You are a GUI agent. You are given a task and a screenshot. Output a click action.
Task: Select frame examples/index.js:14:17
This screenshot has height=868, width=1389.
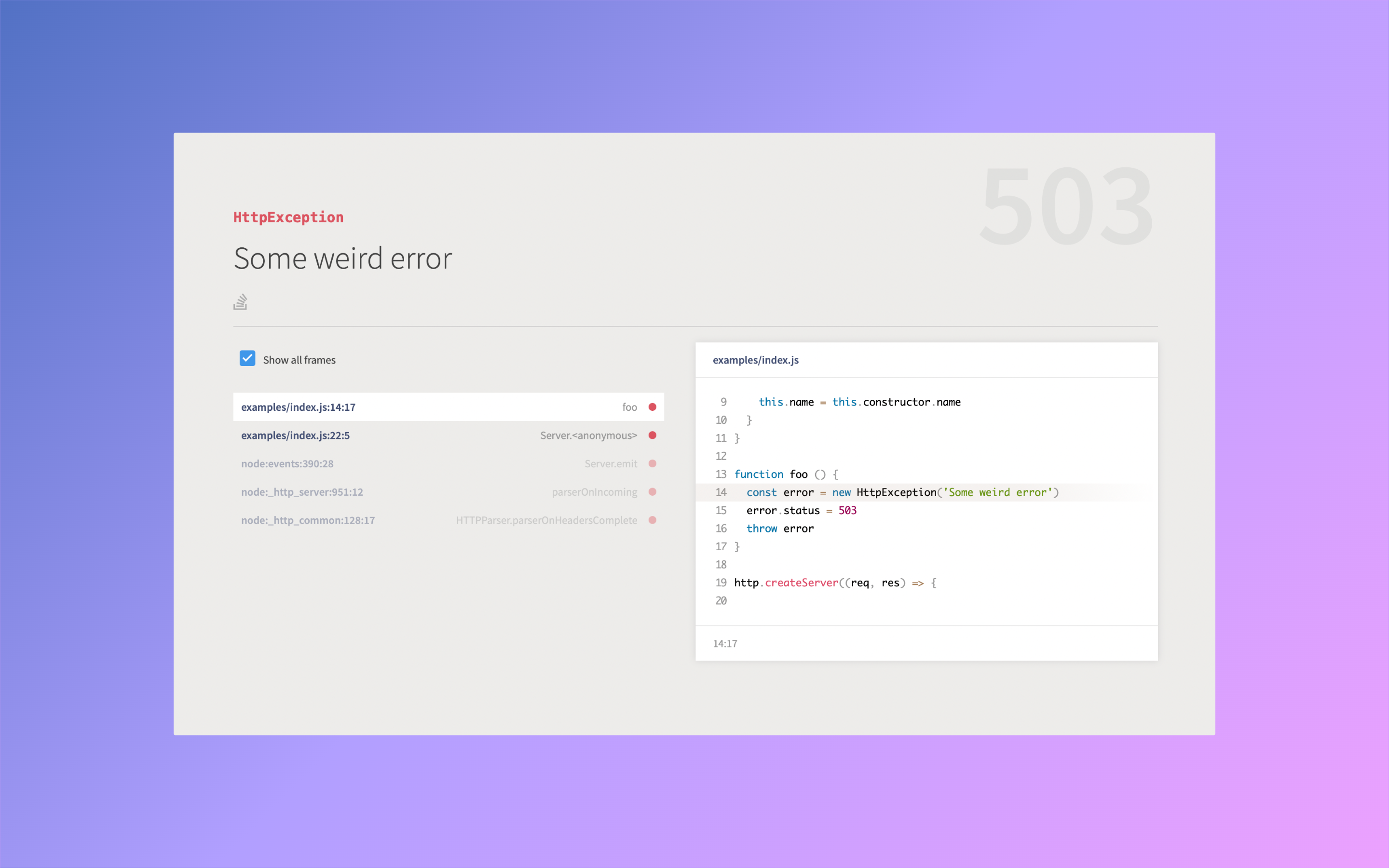pos(299,407)
